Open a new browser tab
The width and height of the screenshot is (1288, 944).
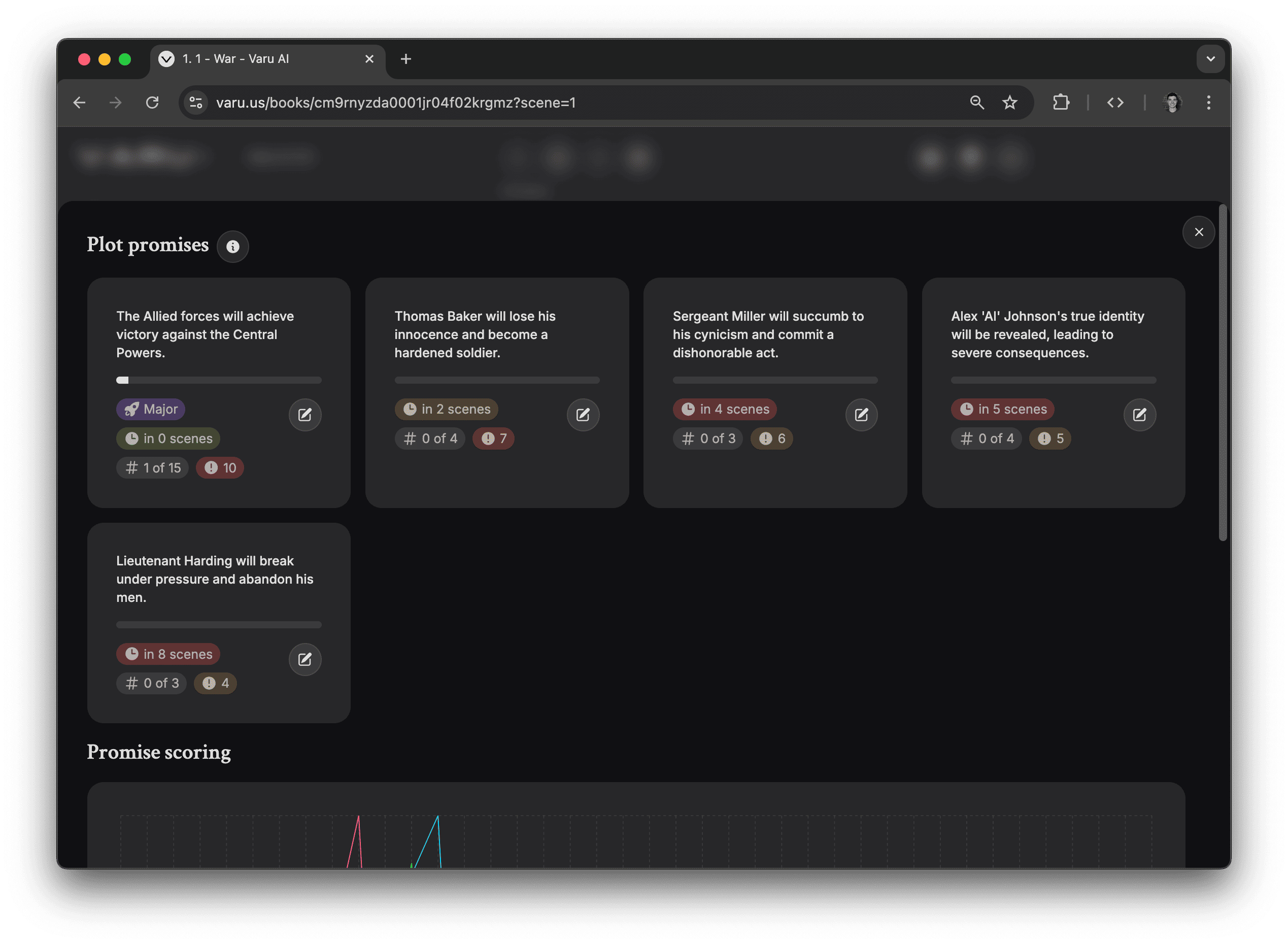click(405, 58)
